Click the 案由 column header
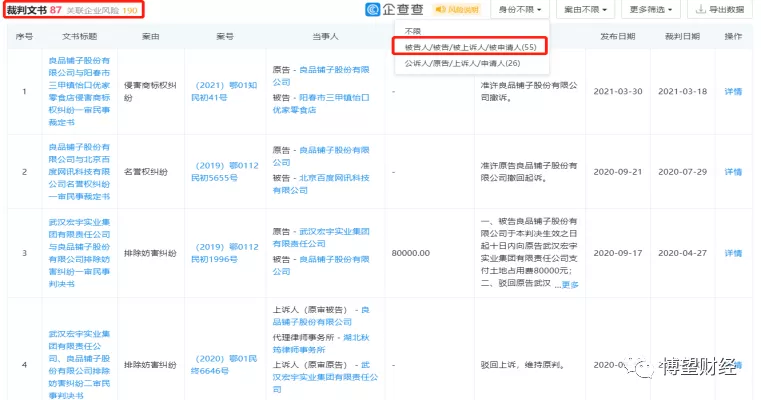 point(151,36)
